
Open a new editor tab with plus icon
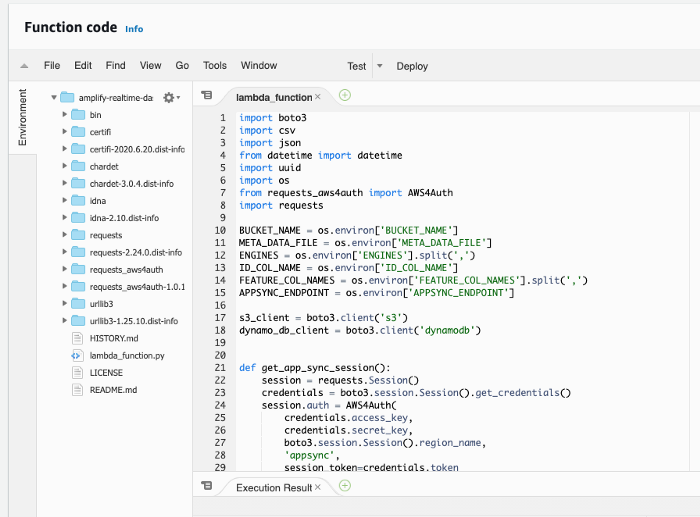click(345, 95)
